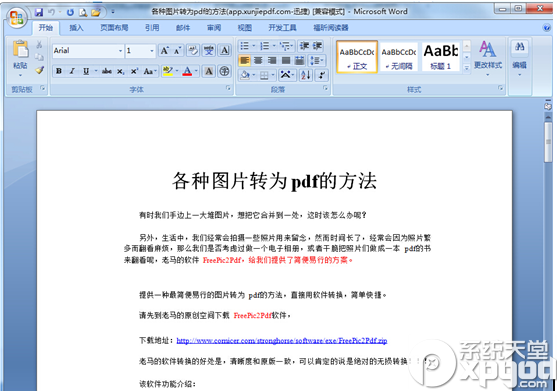Click the Office button logo

click(17, 18)
